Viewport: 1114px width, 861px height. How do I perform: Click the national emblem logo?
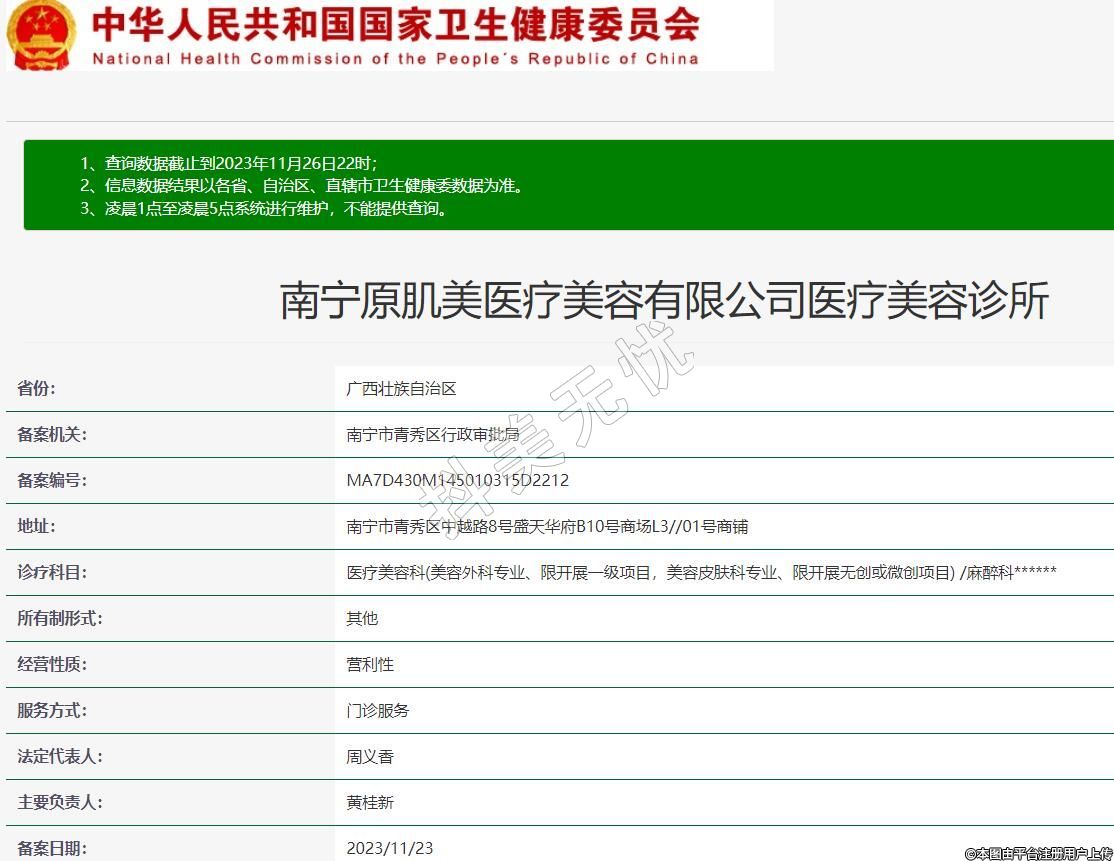(40, 35)
